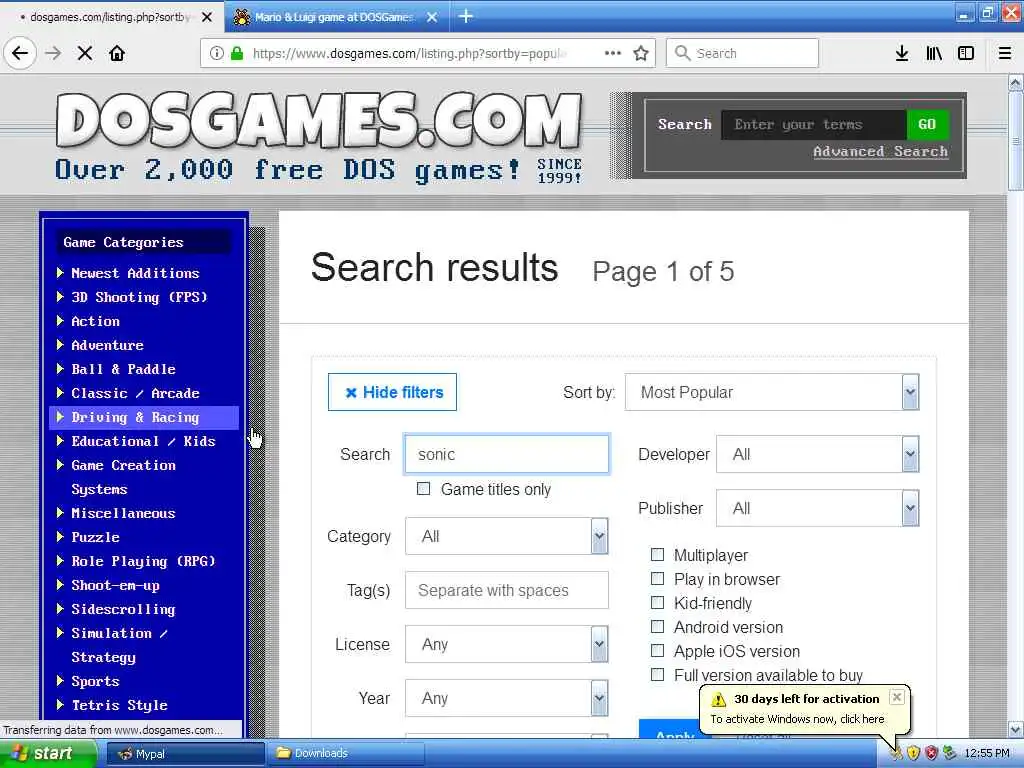Open the Puzzle category

coord(95,537)
